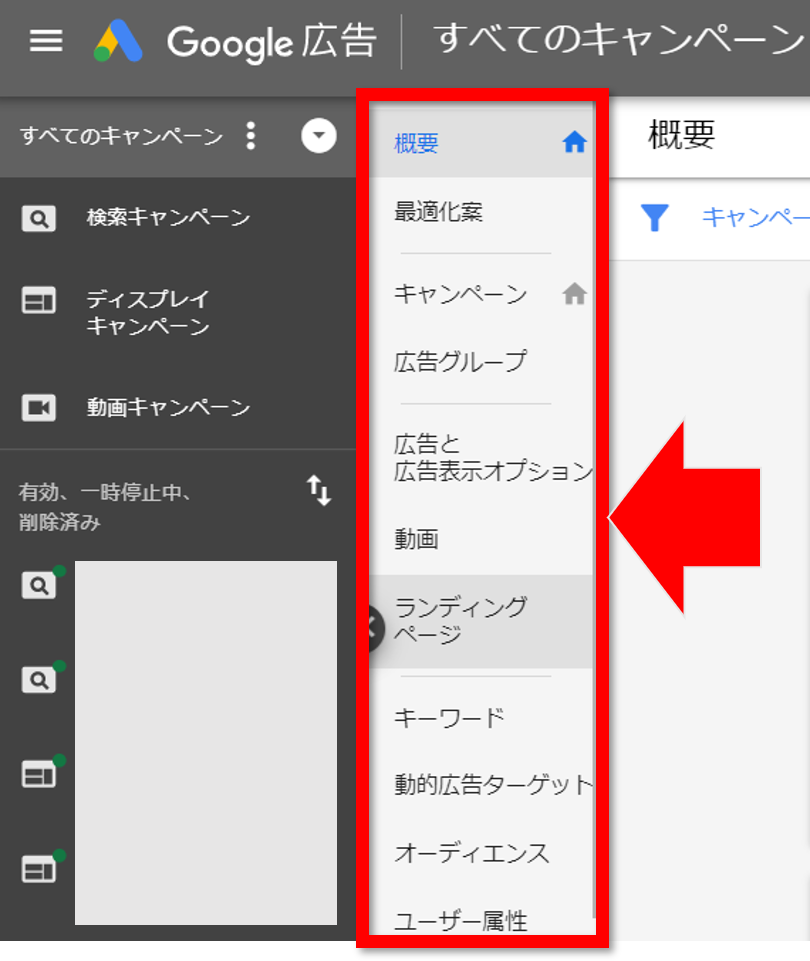Screen dimensions: 810x961
Task: Click the 有効、一時停止中、削除済み status filter
Action: (x=105, y=507)
